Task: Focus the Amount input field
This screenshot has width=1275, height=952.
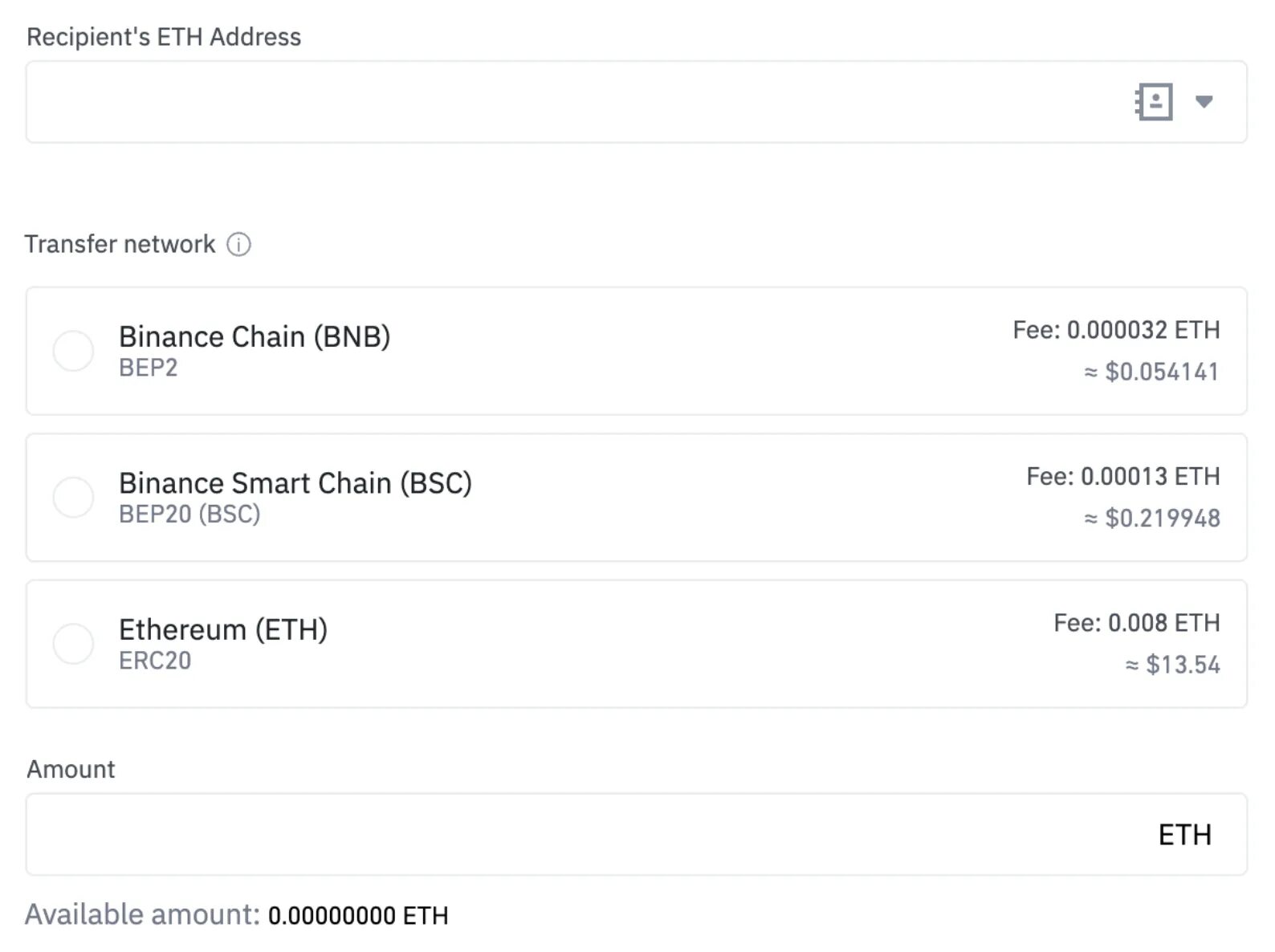Action: coord(562,835)
